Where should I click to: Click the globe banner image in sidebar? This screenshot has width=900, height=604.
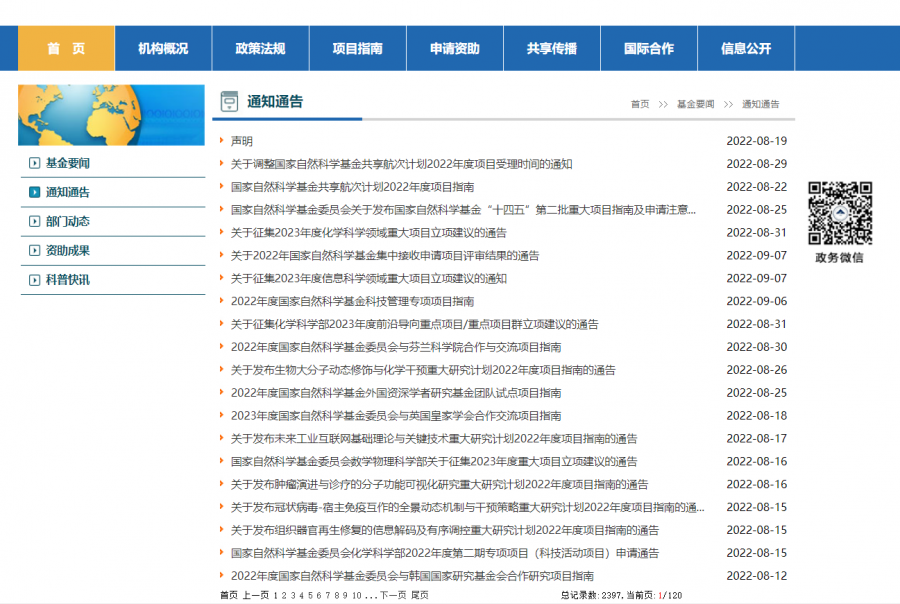tap(111, 115)
